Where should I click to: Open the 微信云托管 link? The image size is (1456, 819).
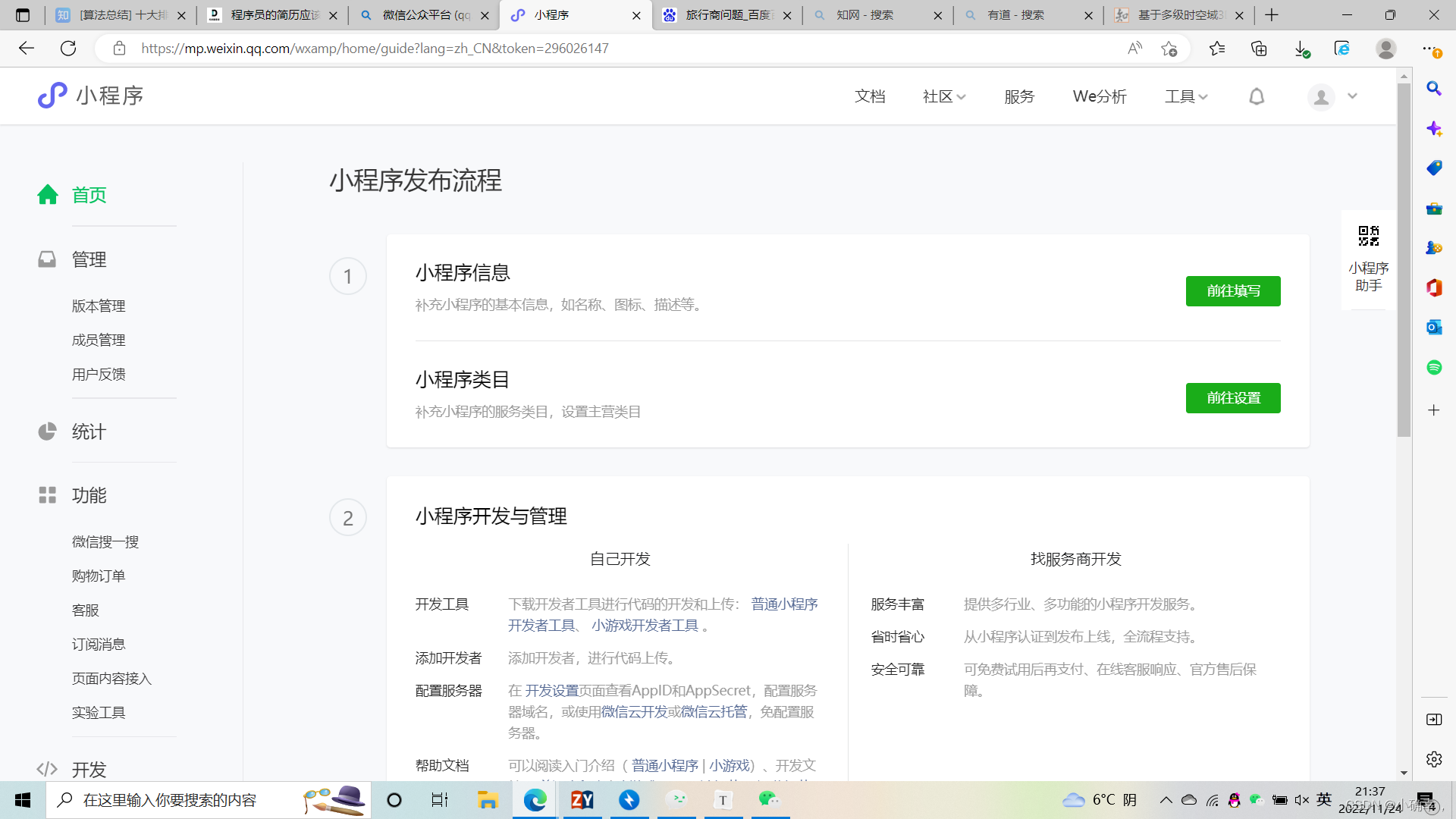pyautogui.click(x=714, y=712)
